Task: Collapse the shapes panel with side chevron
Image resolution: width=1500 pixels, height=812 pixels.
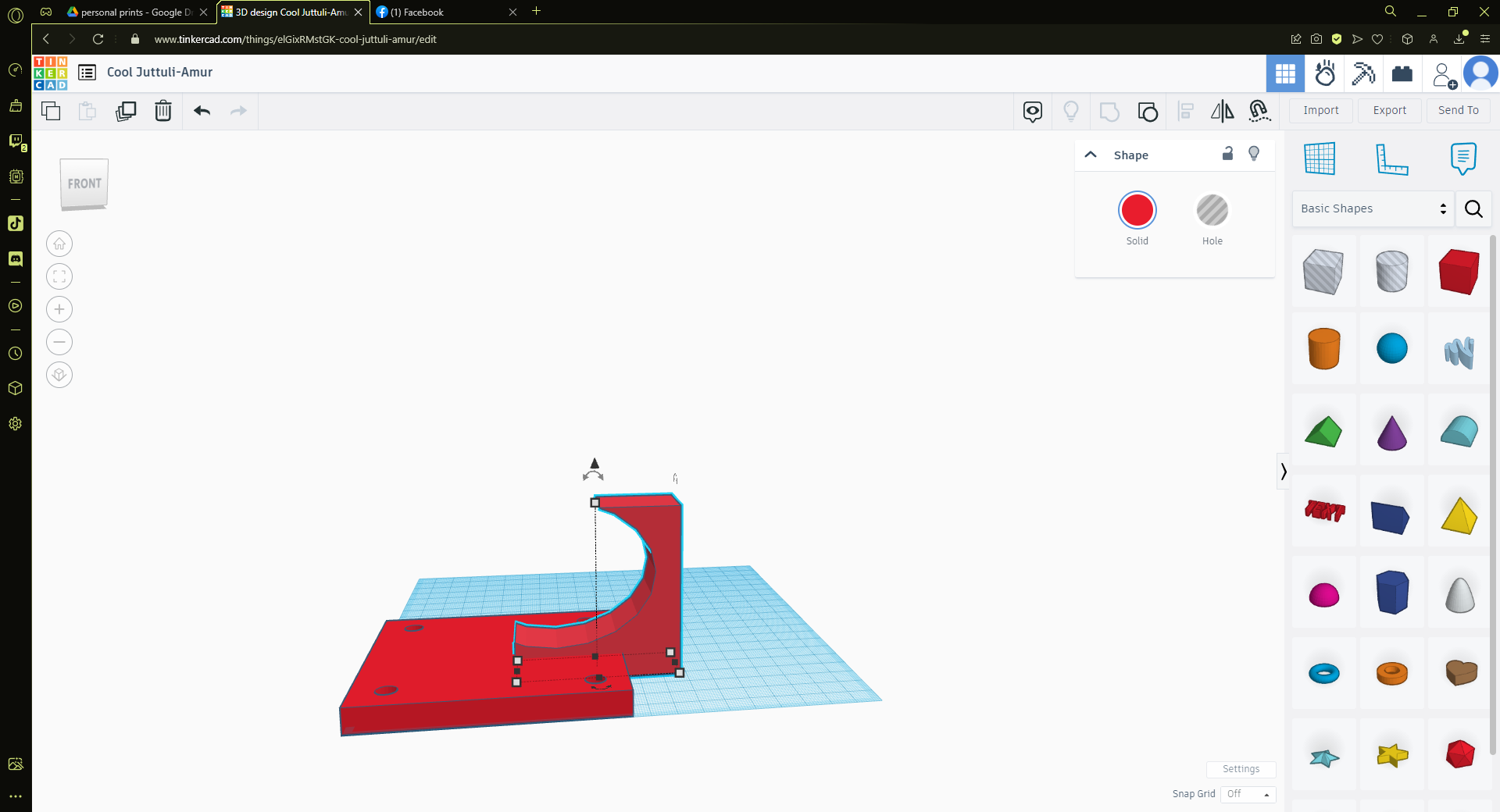Action: (1283, 471)
